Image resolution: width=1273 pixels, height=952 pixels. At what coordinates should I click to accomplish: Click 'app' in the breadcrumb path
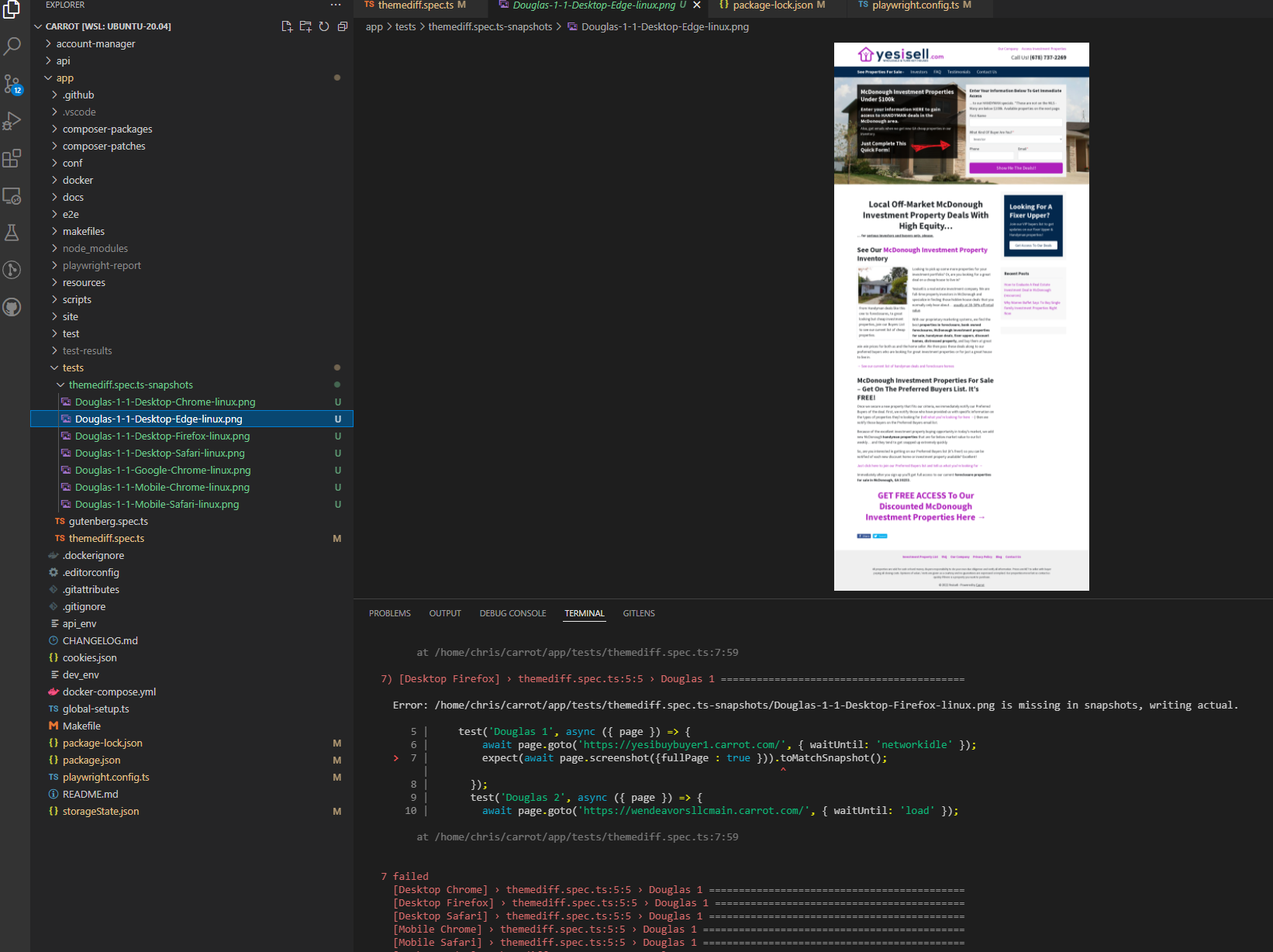click(x=374, y=26)
